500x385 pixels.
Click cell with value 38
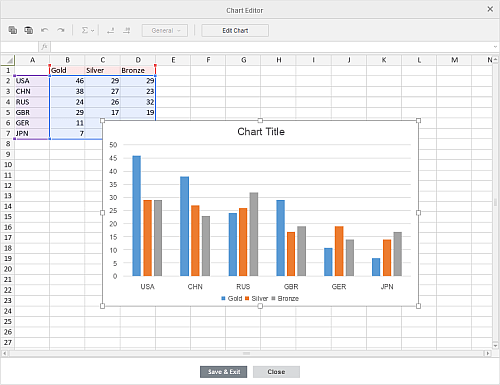point(67,91)
